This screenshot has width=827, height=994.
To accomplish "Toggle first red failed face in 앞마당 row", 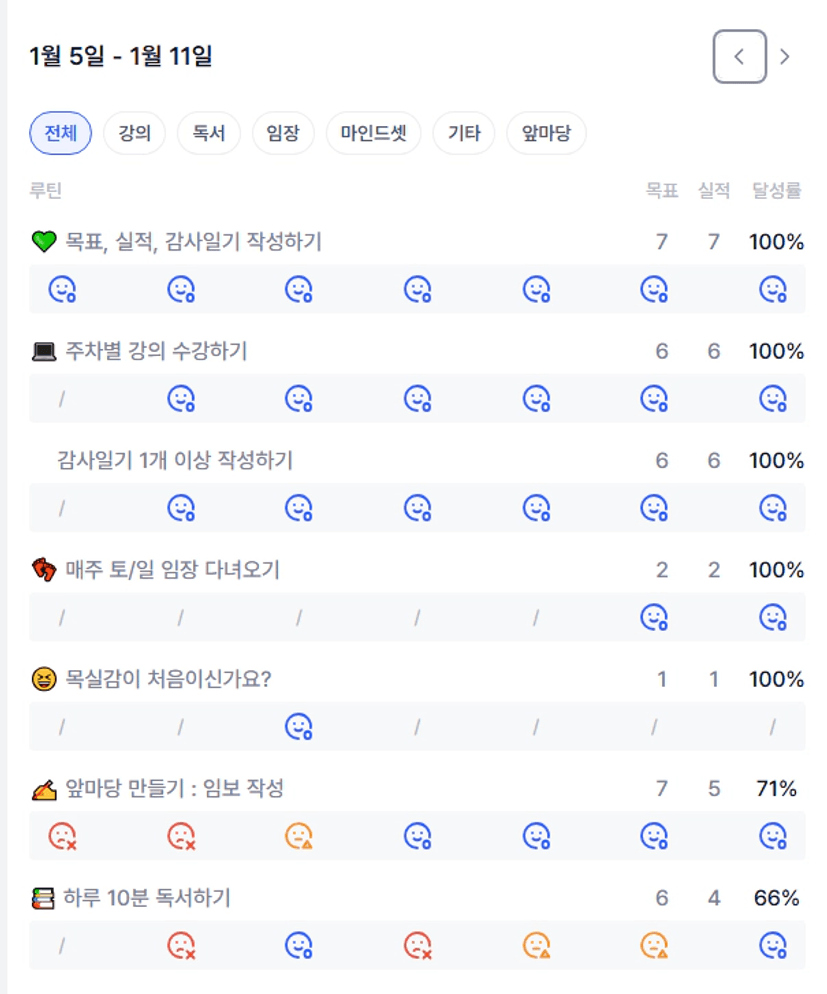I will point(62,835).
